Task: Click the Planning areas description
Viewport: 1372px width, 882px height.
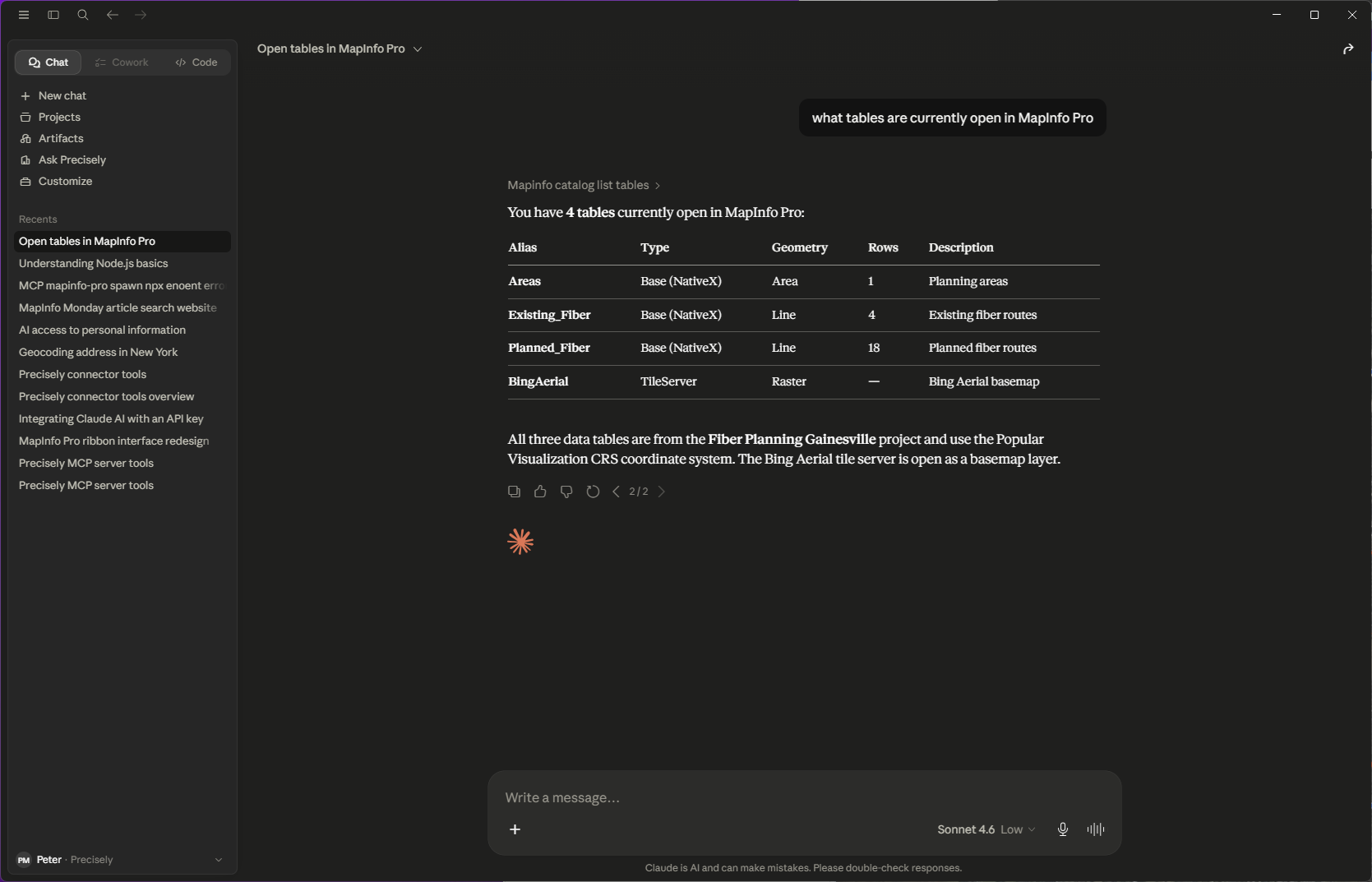Action: coord(968,282)
